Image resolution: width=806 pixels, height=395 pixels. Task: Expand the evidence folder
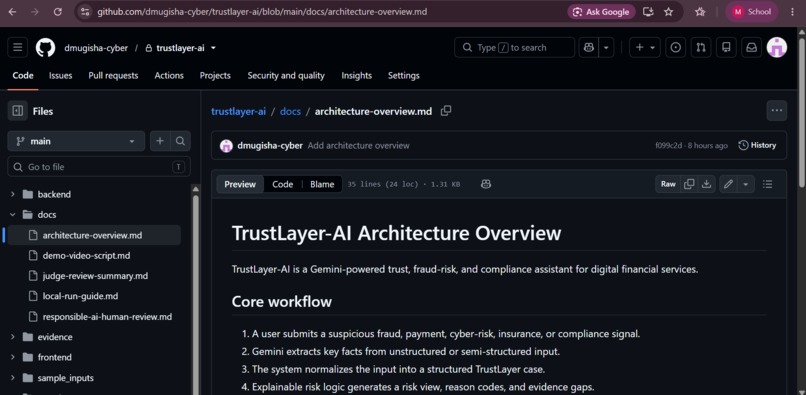[x=13, y=337]
